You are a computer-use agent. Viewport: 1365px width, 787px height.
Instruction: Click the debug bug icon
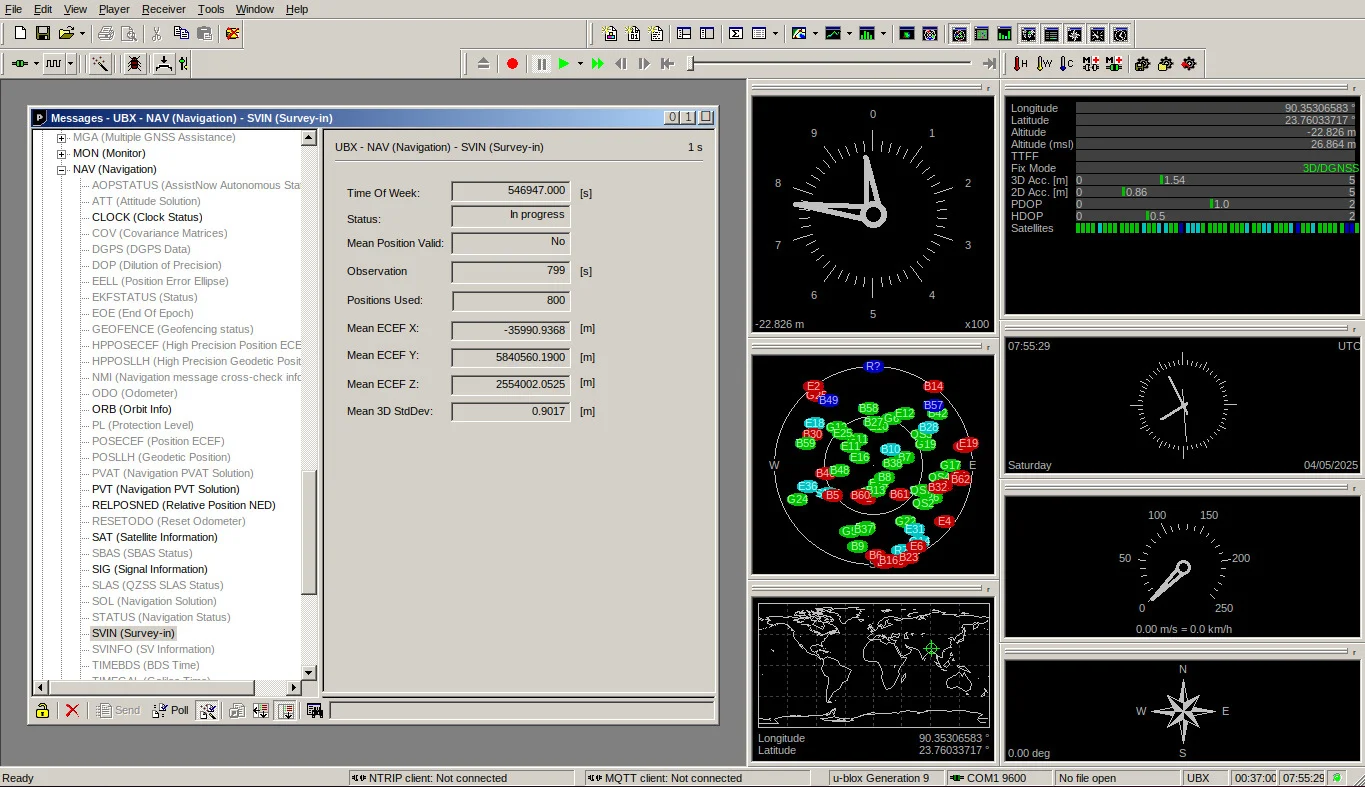tap(133, 63)
